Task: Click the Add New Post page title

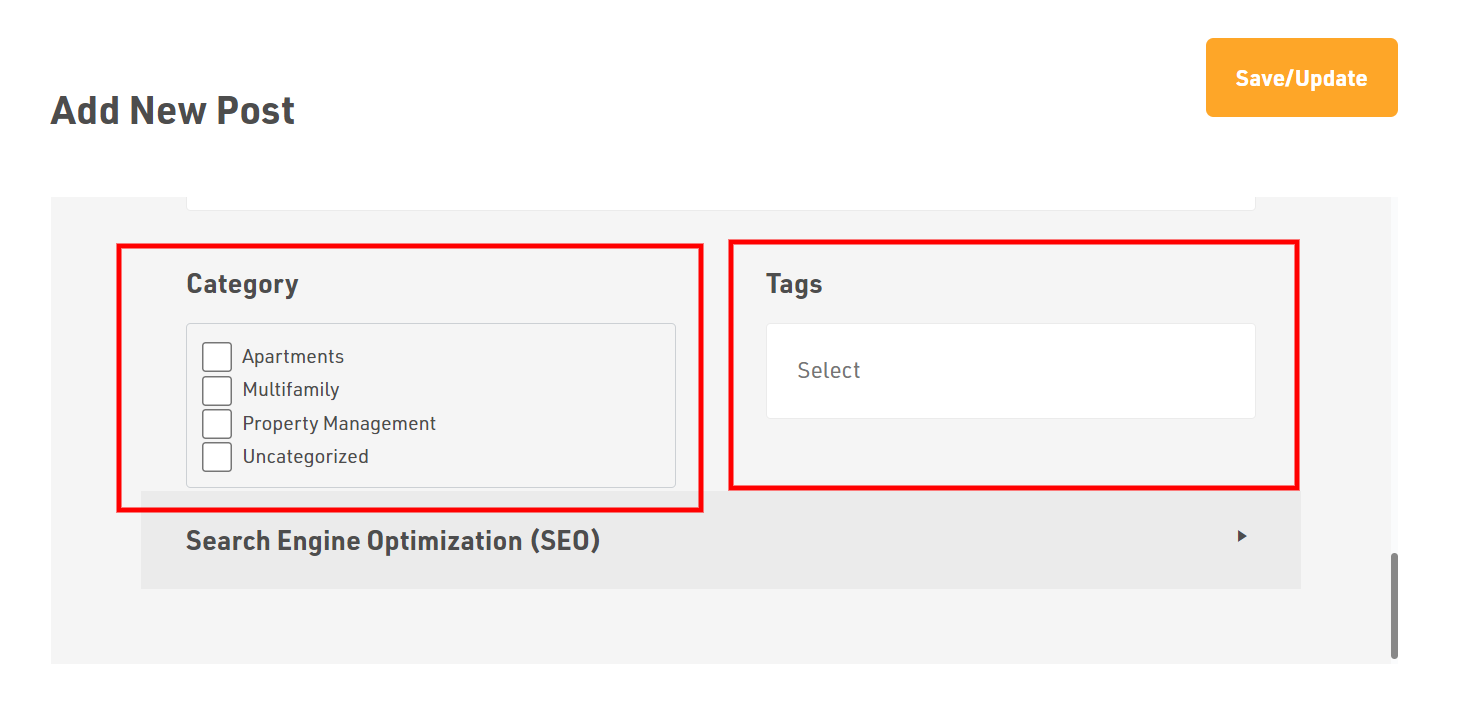Action: [173, 110]
